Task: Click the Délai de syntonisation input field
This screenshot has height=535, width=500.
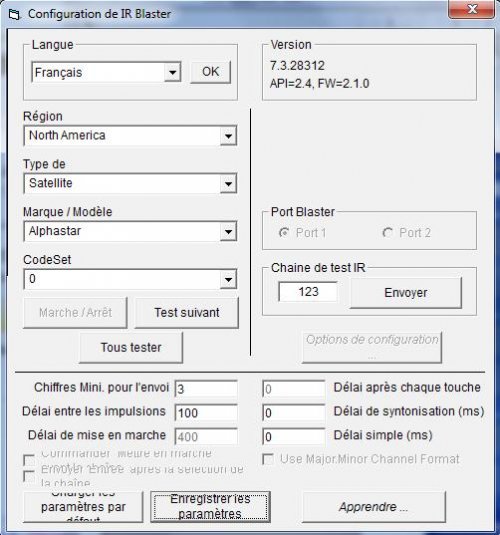Action: pos(294,413)
